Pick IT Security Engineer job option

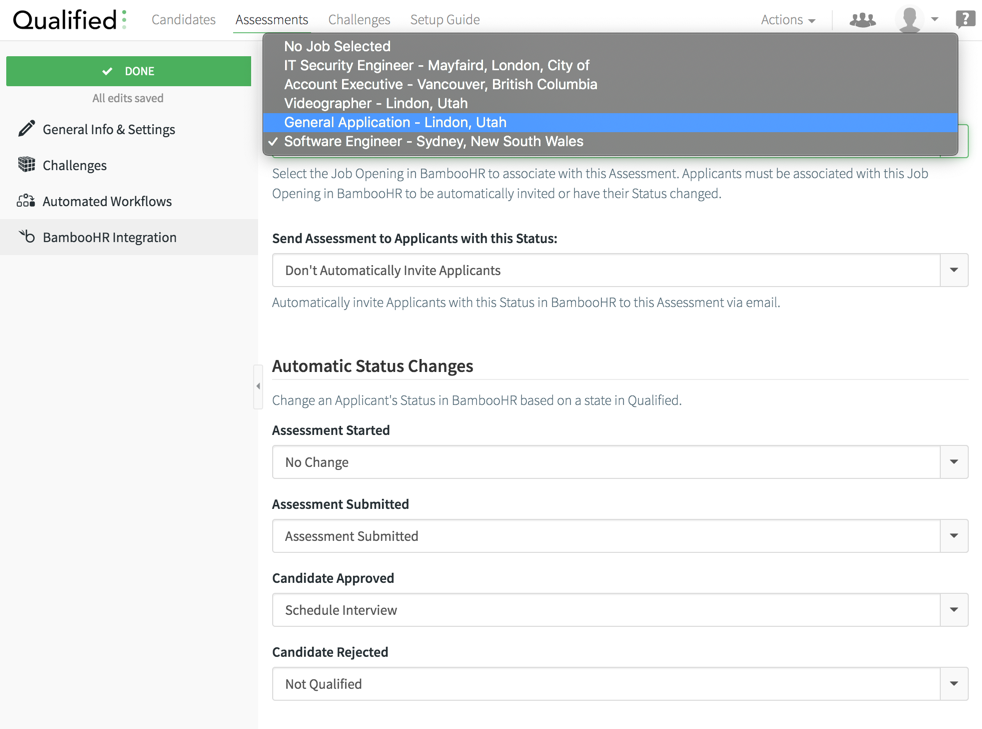click(x=436, y=65)
